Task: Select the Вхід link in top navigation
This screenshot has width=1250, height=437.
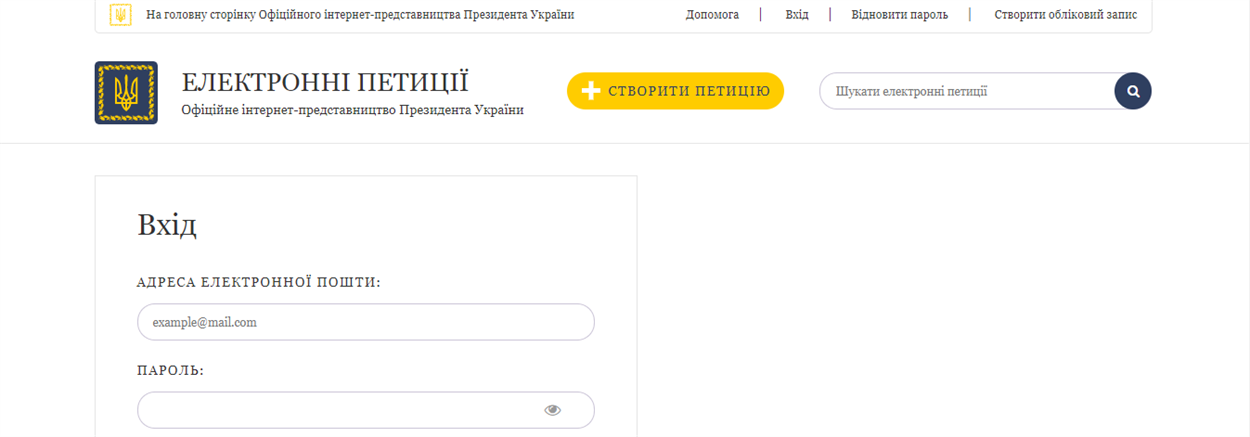Action: pyautogui.click(x=797, y=15)
